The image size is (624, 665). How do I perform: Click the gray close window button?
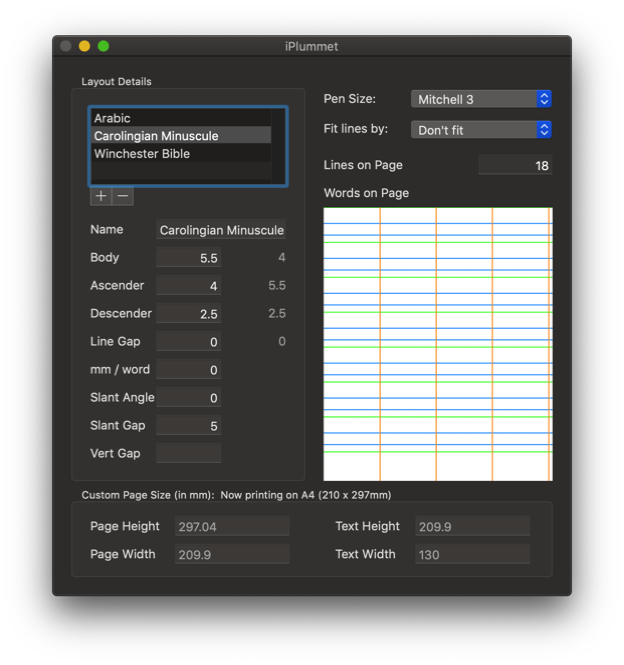pos(65,46)
